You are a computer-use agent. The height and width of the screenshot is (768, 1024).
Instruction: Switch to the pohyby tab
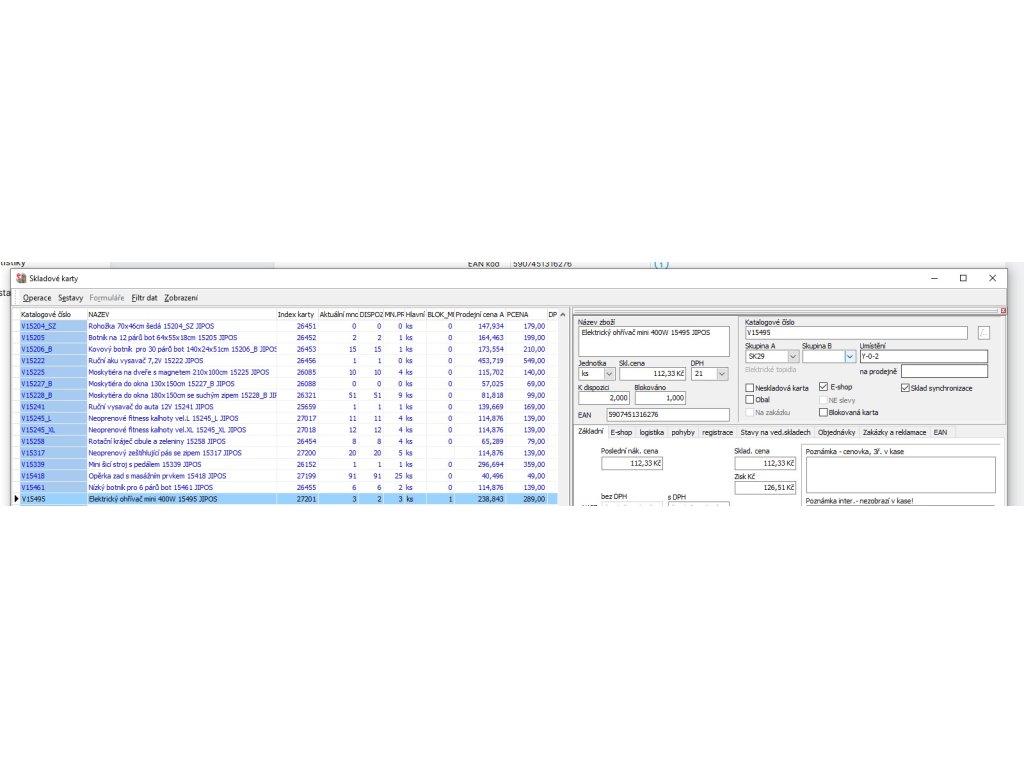coord(683,432)
